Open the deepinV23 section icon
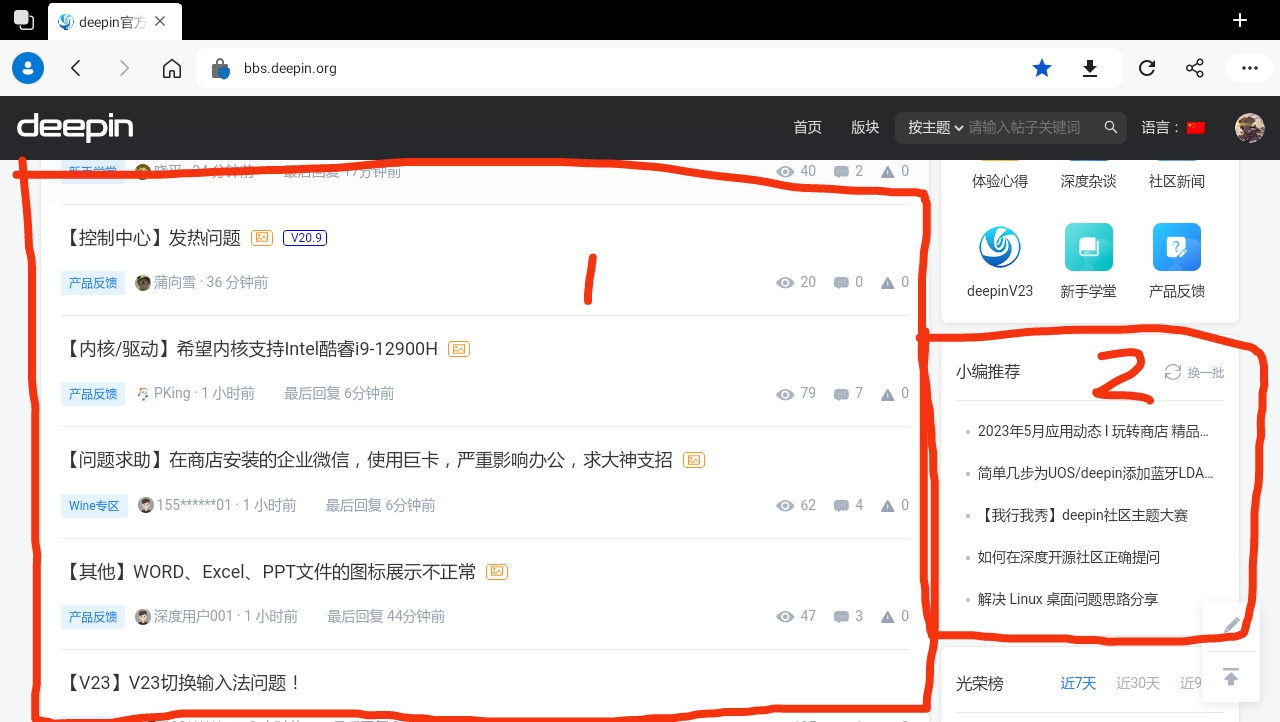Screen dimensions: 1280x722 click(x=999, y=247)
